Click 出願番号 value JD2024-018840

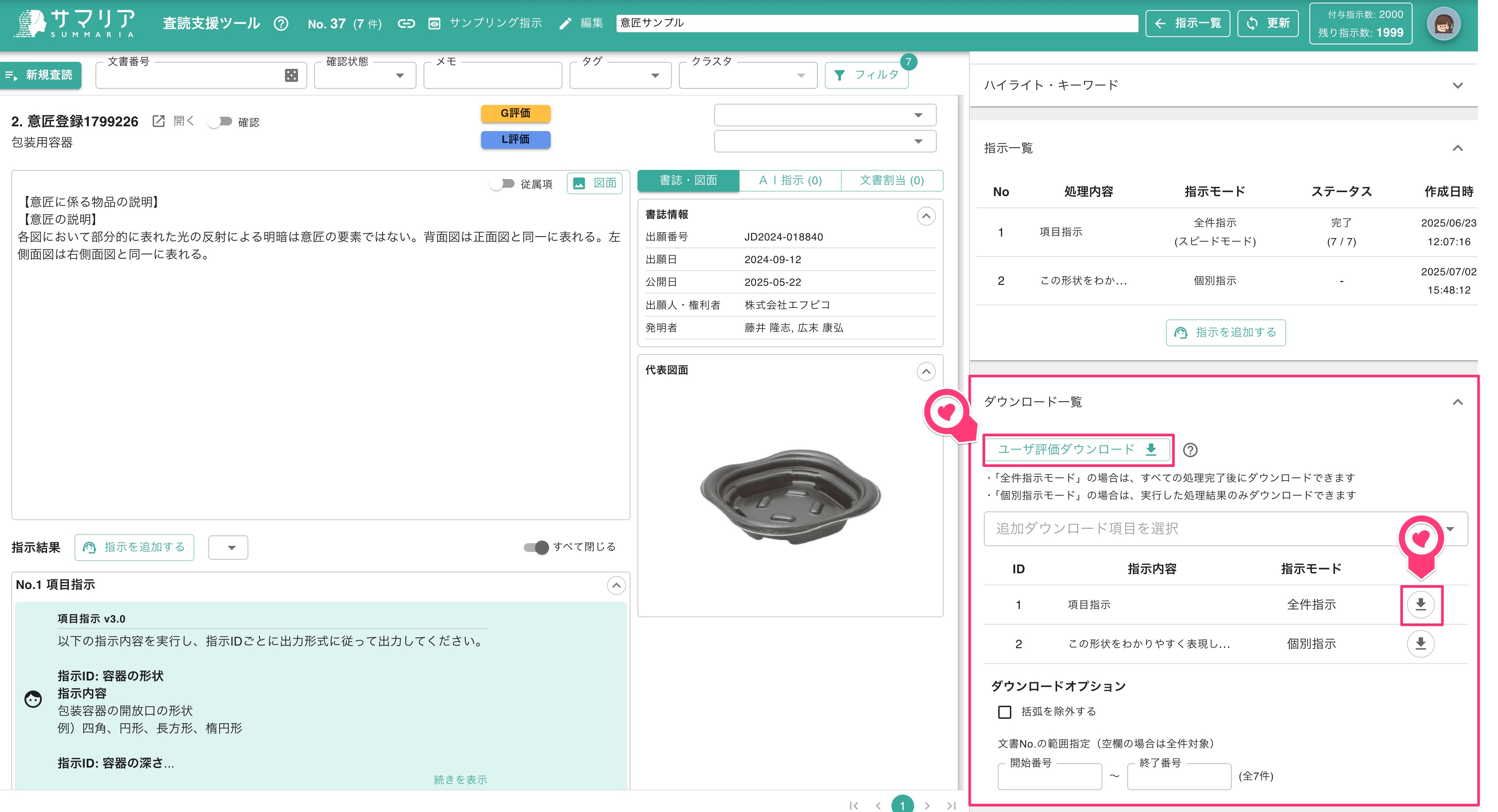pyautogui.click(x=783, y=237)
